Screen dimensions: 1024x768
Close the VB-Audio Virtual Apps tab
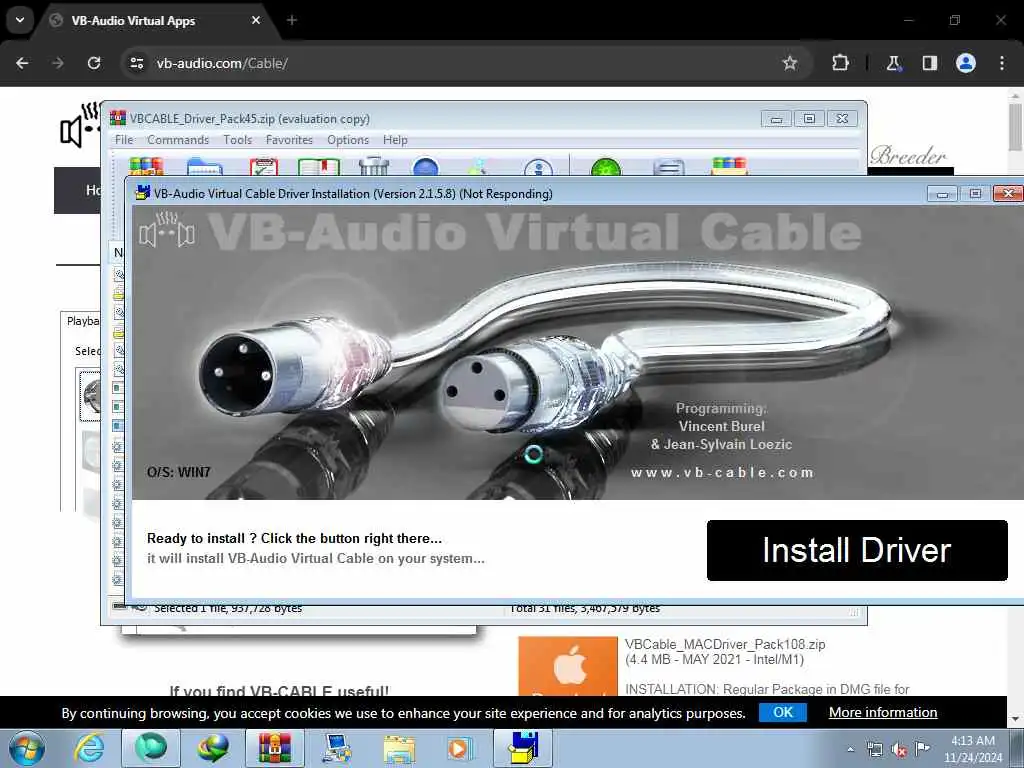click(x=256, y=20)
